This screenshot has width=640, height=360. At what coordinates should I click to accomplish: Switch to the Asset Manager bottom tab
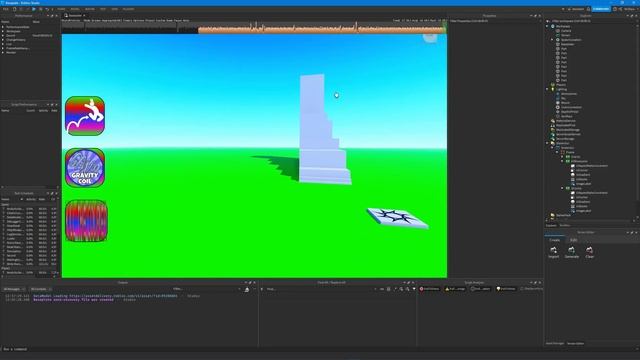click(x=555, y=344)
